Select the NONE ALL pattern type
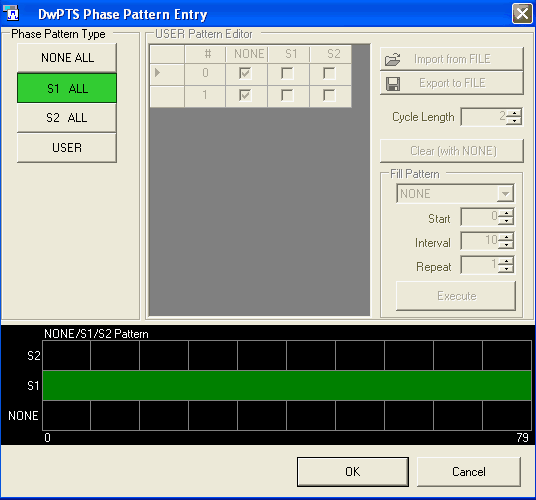This screenshot has width=536, height=500. tap(67, 58)
